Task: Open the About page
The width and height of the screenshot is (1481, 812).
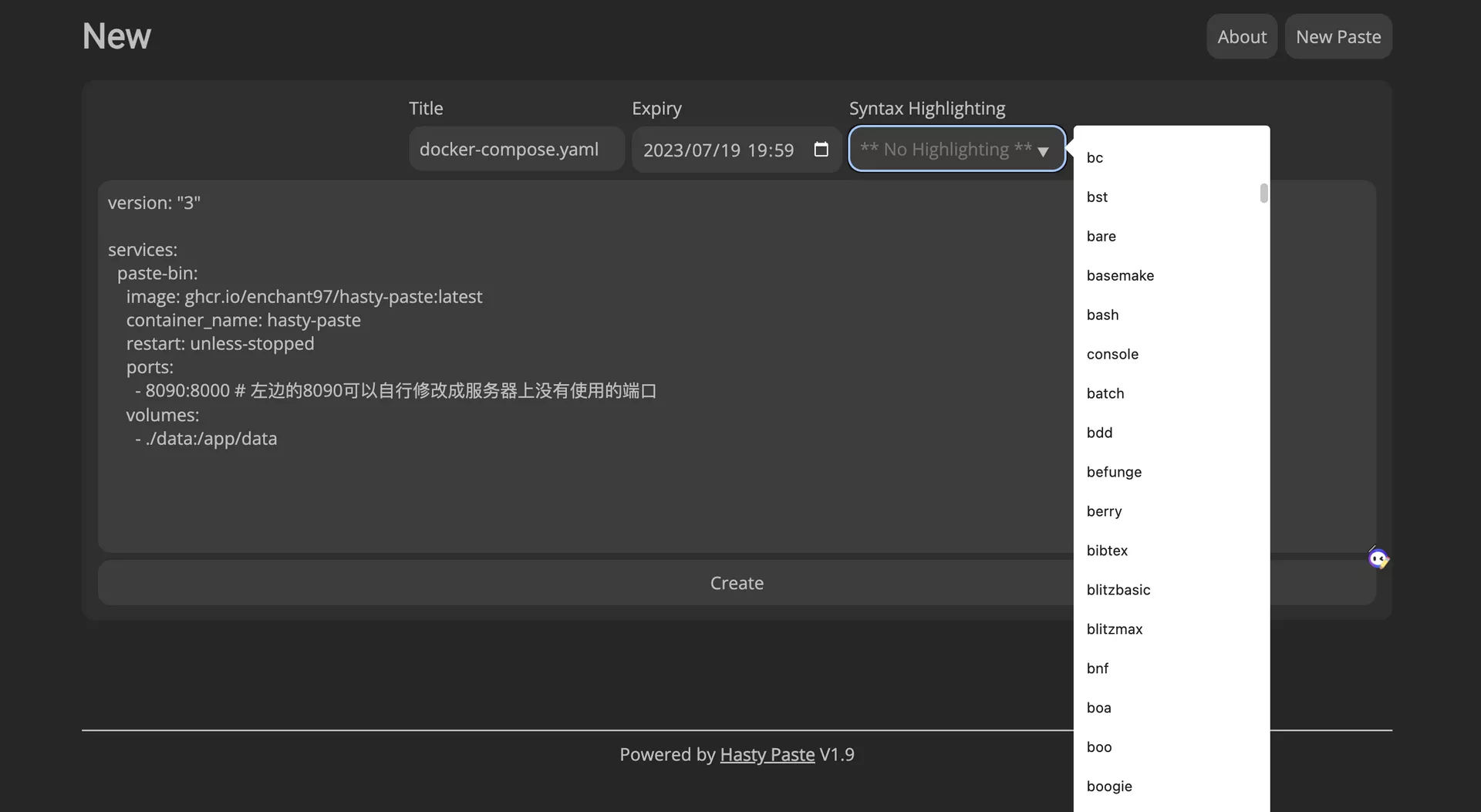Action: 1241,36
